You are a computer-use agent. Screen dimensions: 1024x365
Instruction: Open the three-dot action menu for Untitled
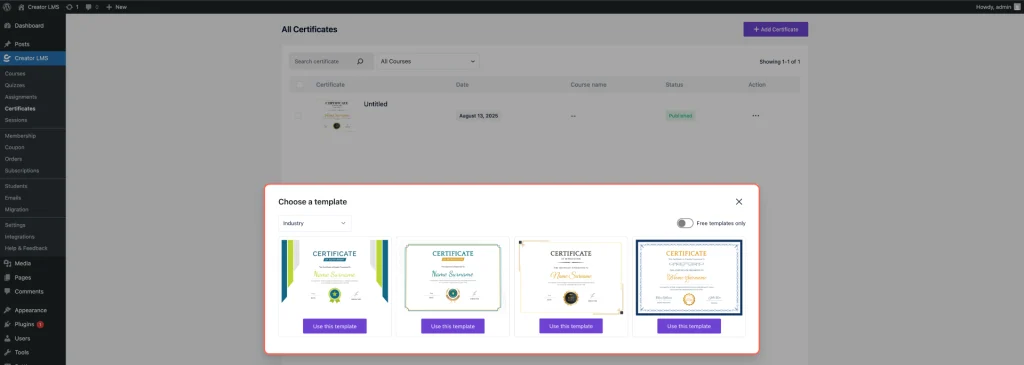coord(756,116)
